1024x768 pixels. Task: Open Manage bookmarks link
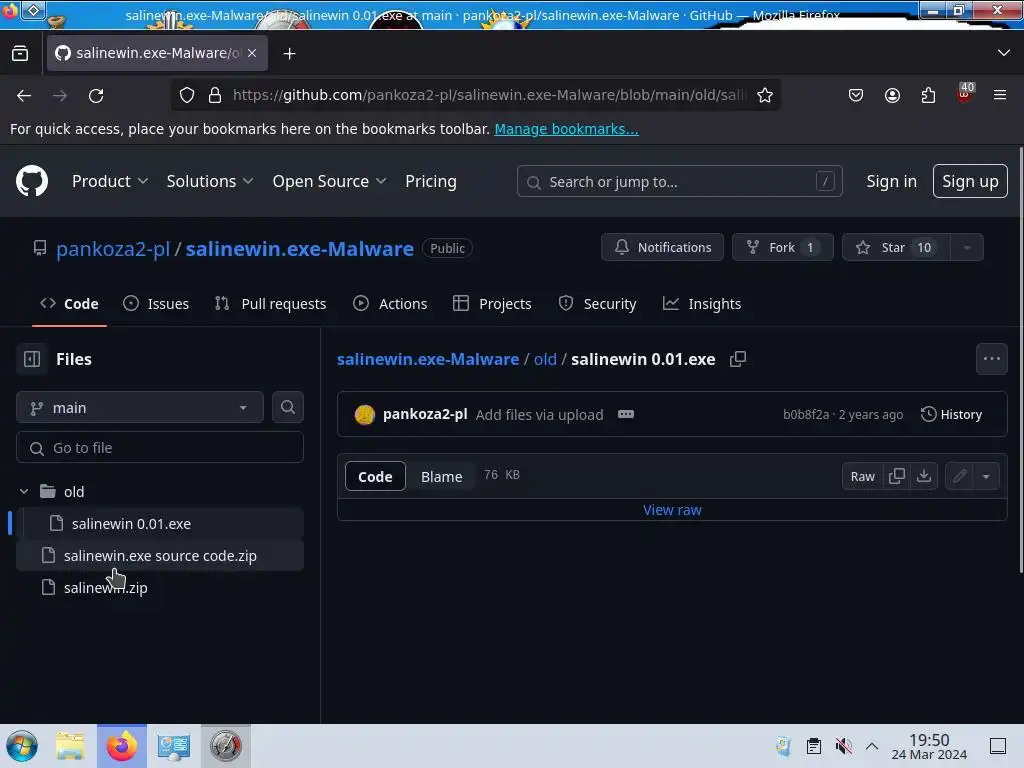[x=566, y=129]
